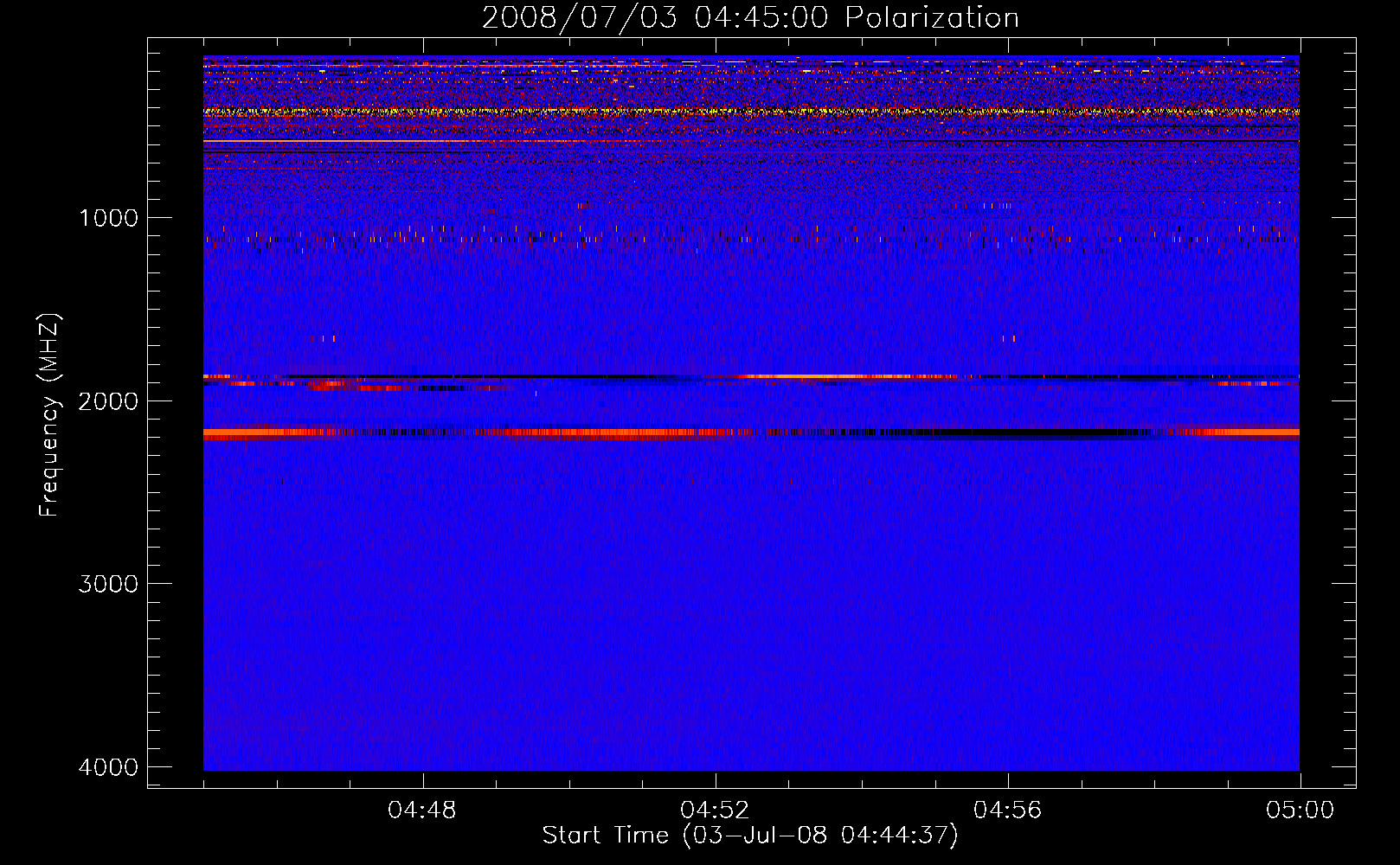Click the 3000 frequency tick label

pyautogui.click(x=108, y=584)
